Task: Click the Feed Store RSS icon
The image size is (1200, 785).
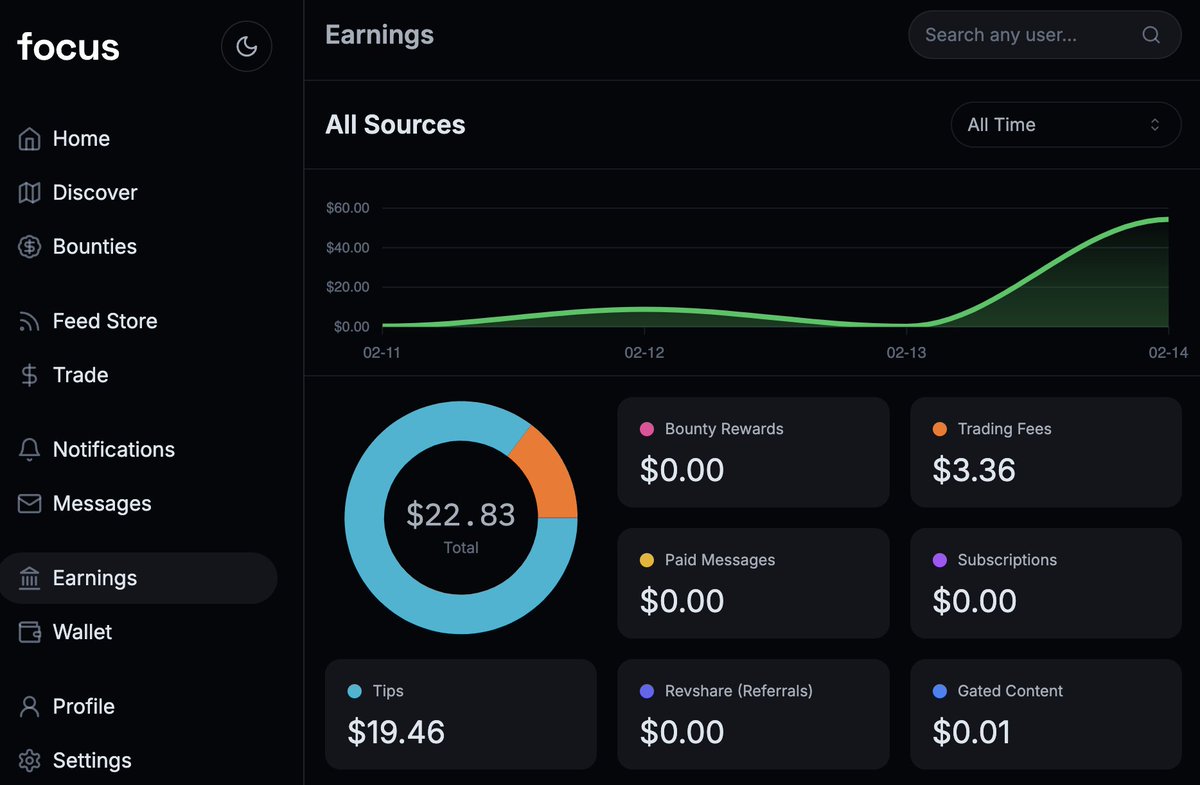Action: [x=30, y=321]
